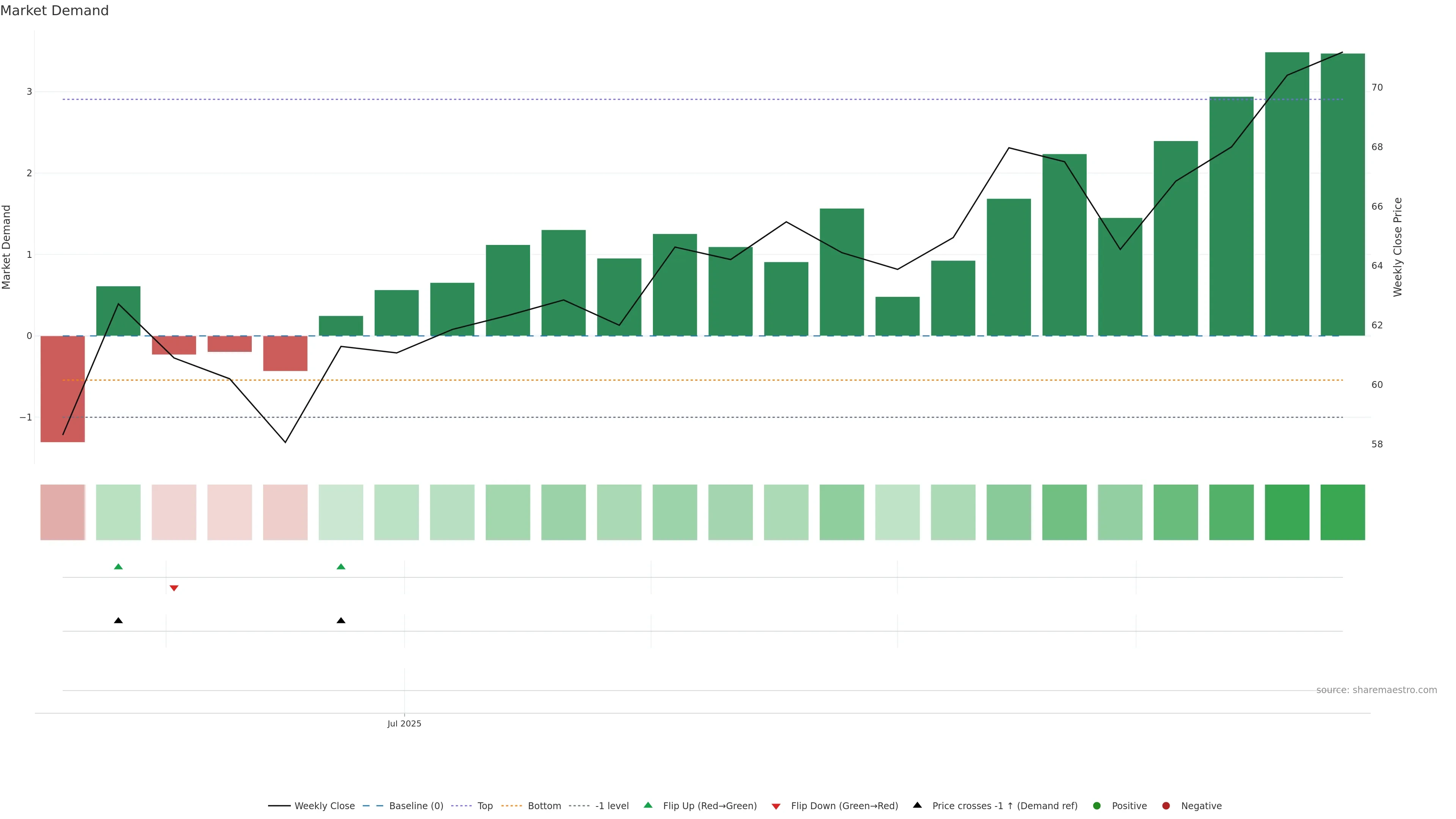1456x819 pixels.
Task: Click the green Positive circle in legend
Action: (1097, 806)
